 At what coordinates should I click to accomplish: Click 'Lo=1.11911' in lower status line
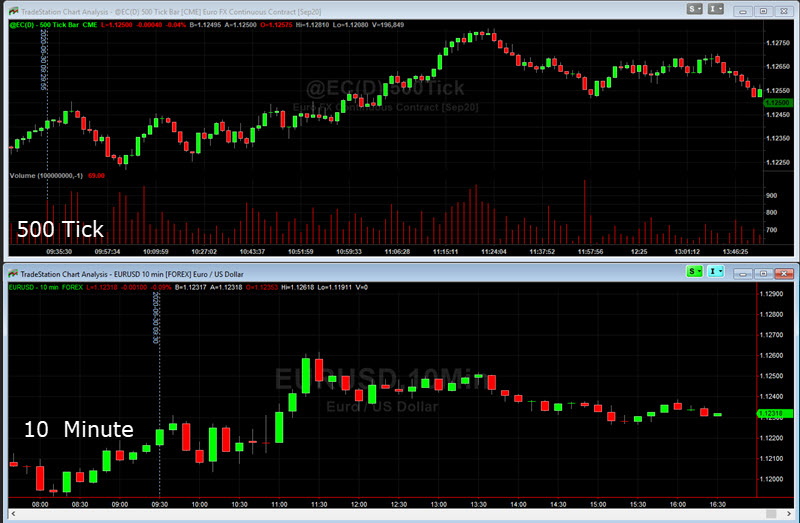336,287
